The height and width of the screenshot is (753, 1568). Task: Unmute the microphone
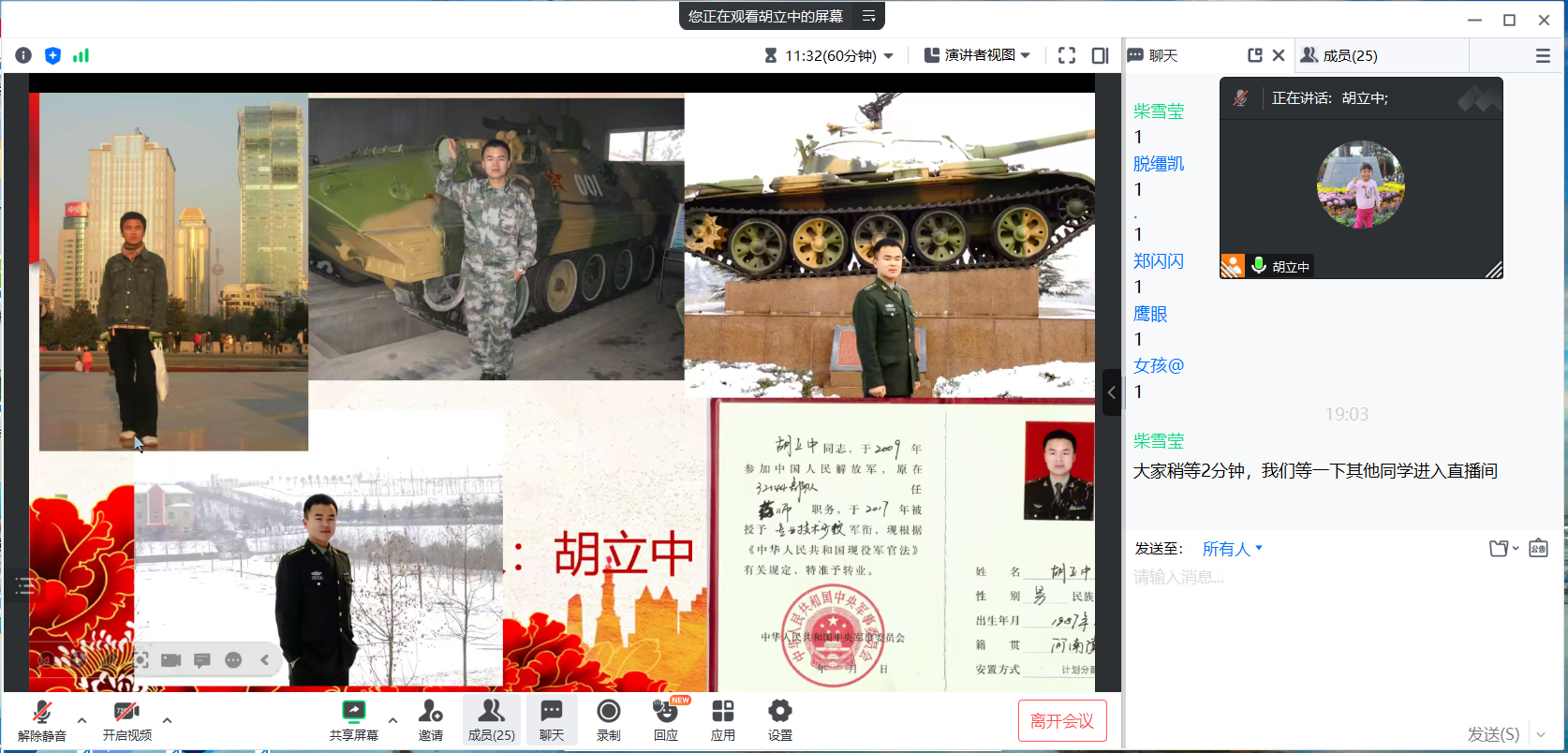coord(42,719)
